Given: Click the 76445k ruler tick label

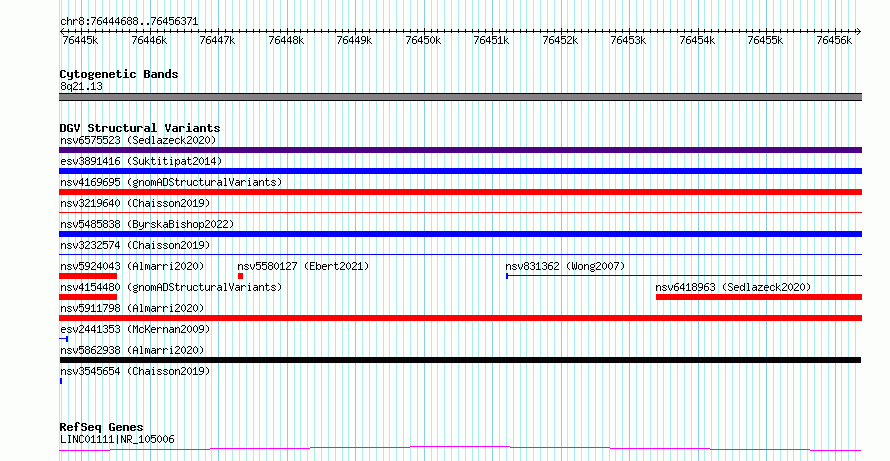Looking at the screenshot, I should (80, 40).
